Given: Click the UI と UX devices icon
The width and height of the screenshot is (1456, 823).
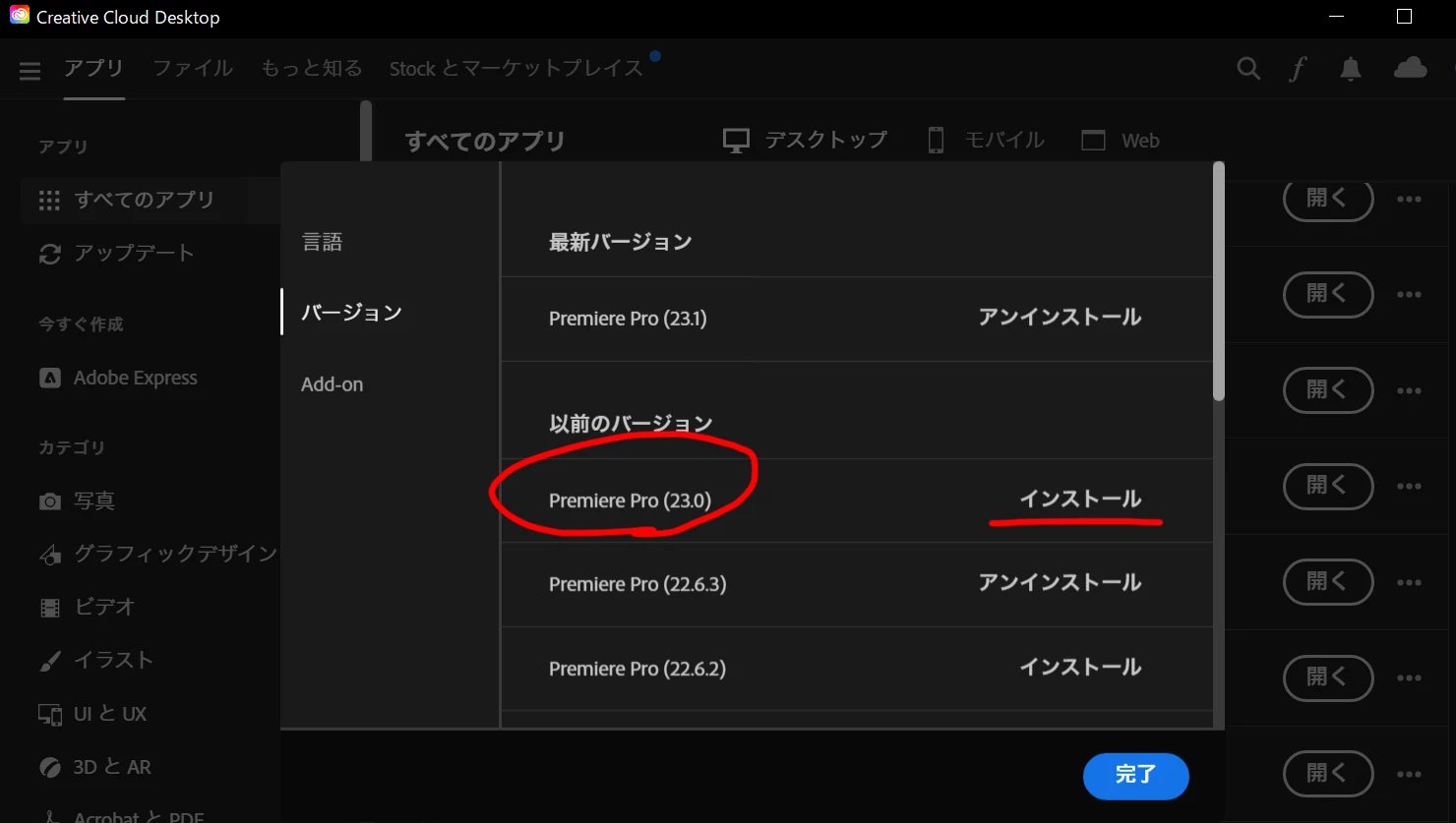Looking at the screenshot, I should click(49, 714).
